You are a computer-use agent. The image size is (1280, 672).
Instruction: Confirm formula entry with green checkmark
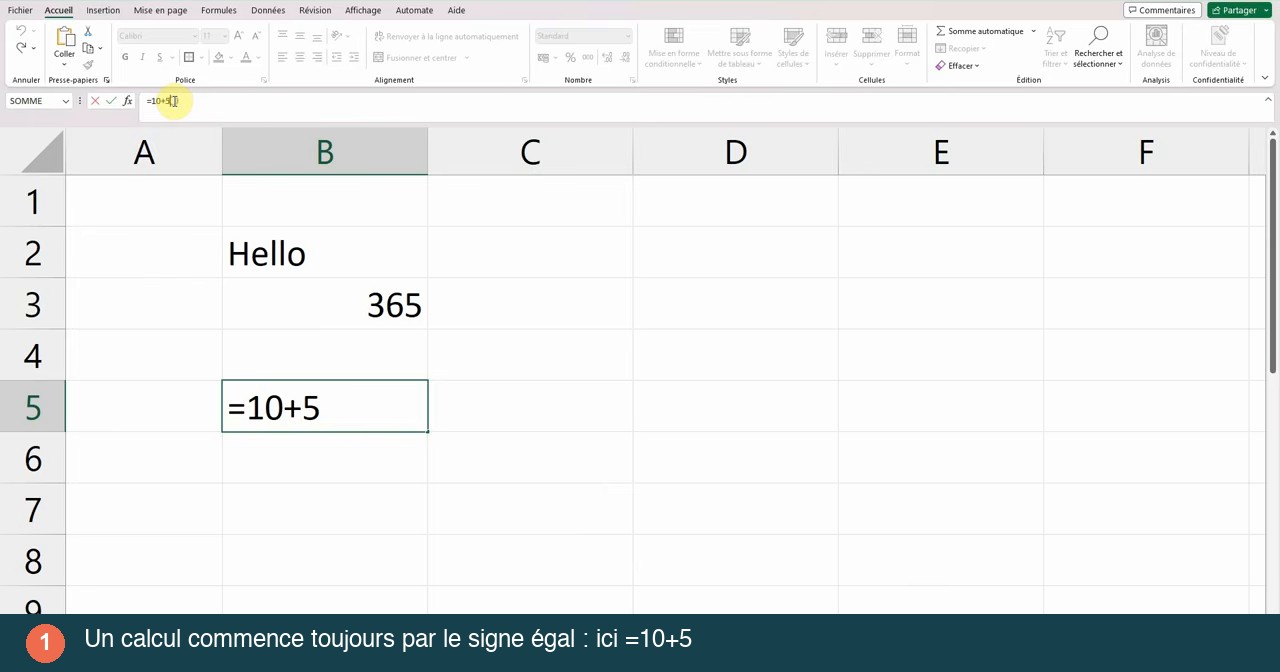point(111,101)
